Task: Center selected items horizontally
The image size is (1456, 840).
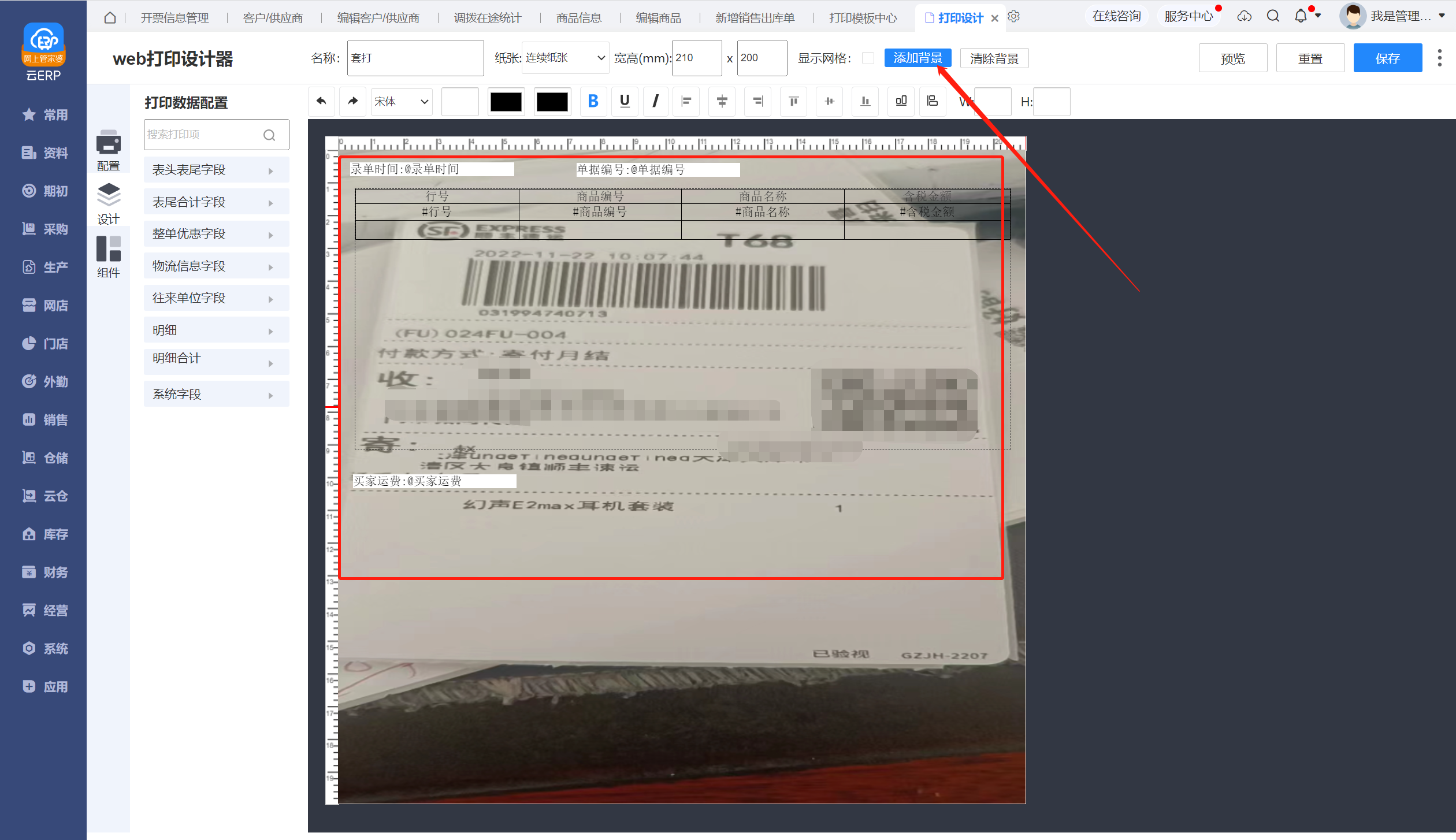Action: [722, 101]
